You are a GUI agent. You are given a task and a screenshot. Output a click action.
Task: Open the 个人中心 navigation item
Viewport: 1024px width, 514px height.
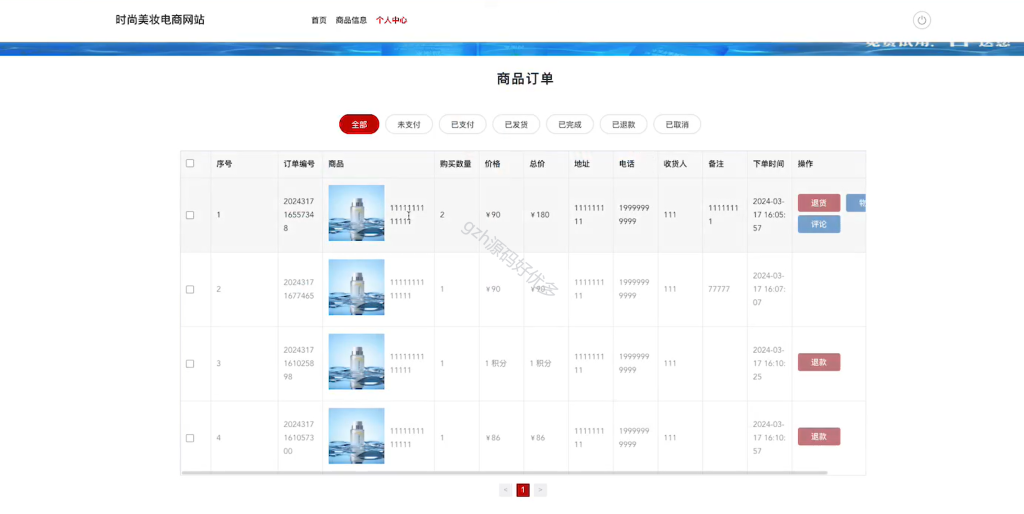[391, 20]
